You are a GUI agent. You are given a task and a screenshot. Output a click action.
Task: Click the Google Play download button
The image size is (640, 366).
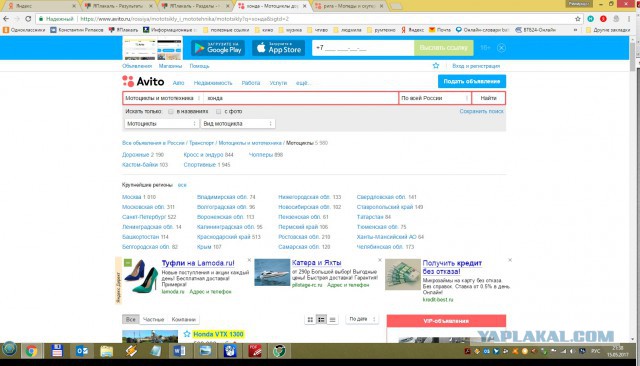tap(218, 48)
